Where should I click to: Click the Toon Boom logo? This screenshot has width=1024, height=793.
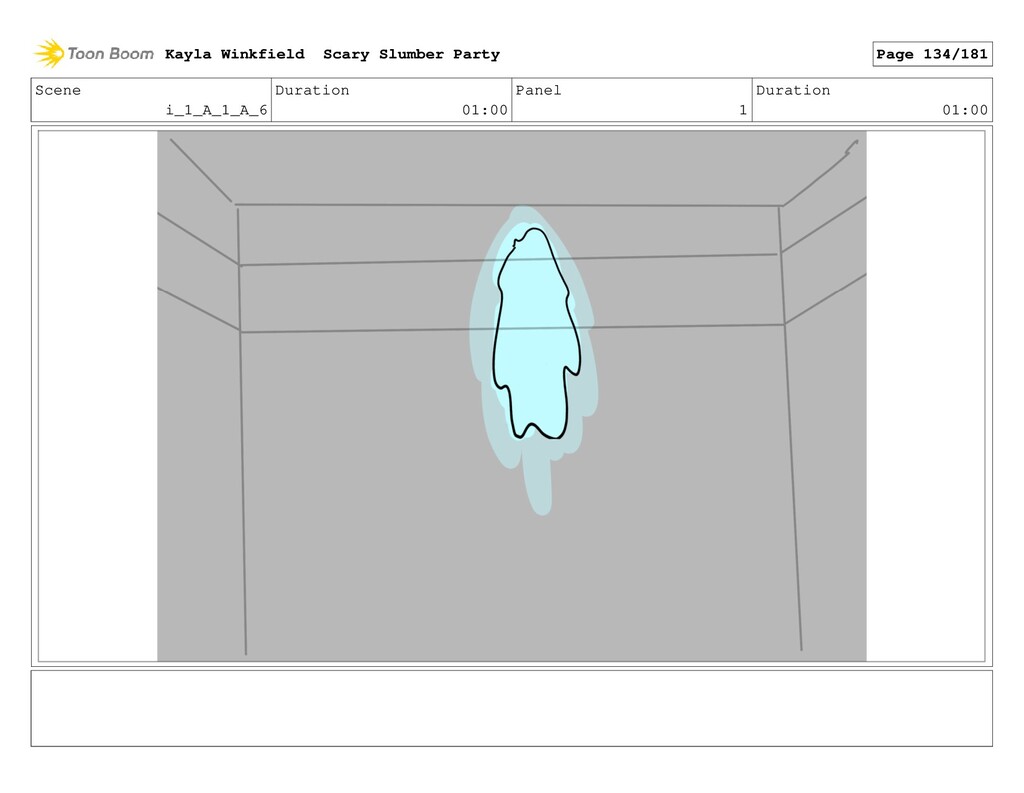(x=94, y=54)
